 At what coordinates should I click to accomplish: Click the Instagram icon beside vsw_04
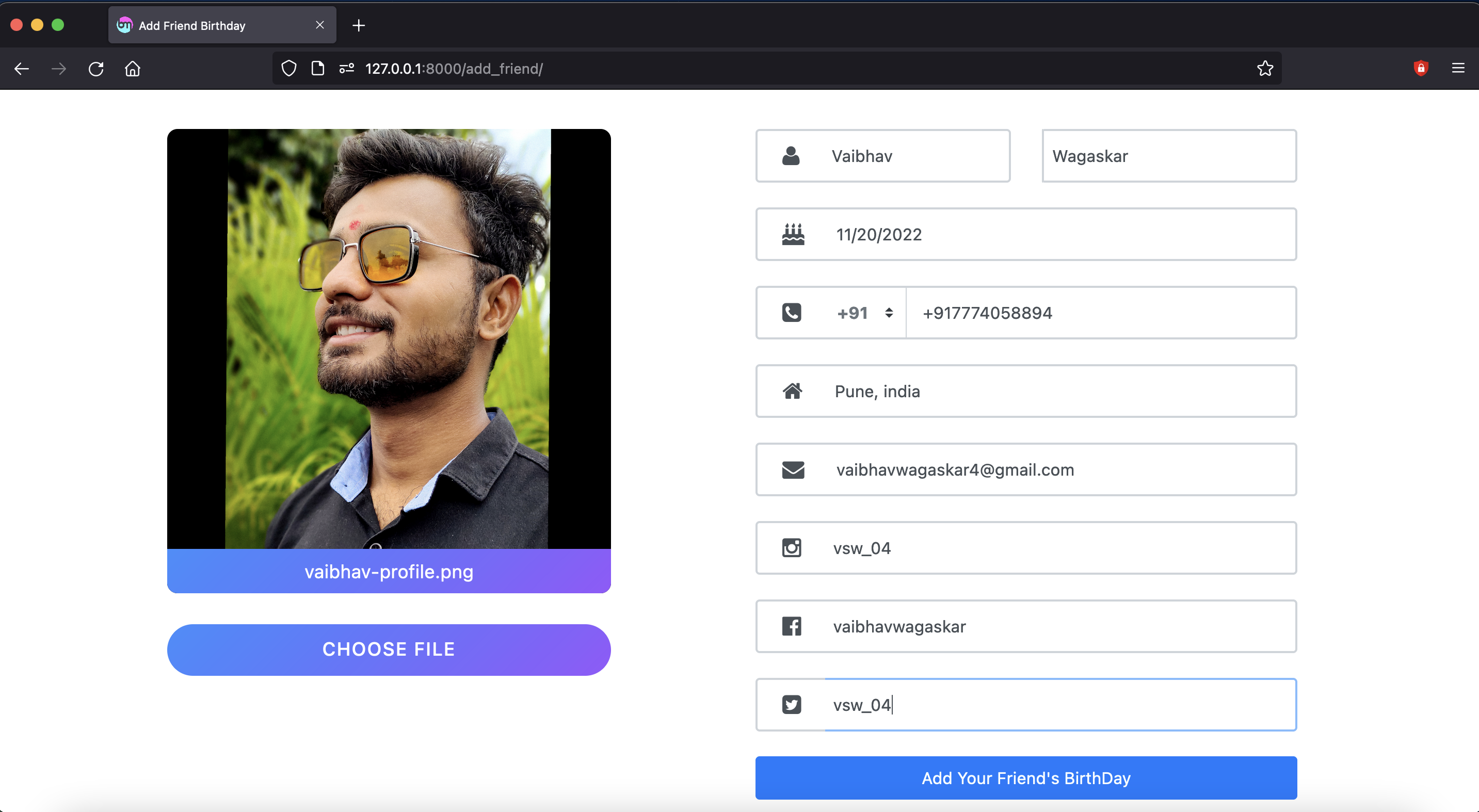coord(792,547)
